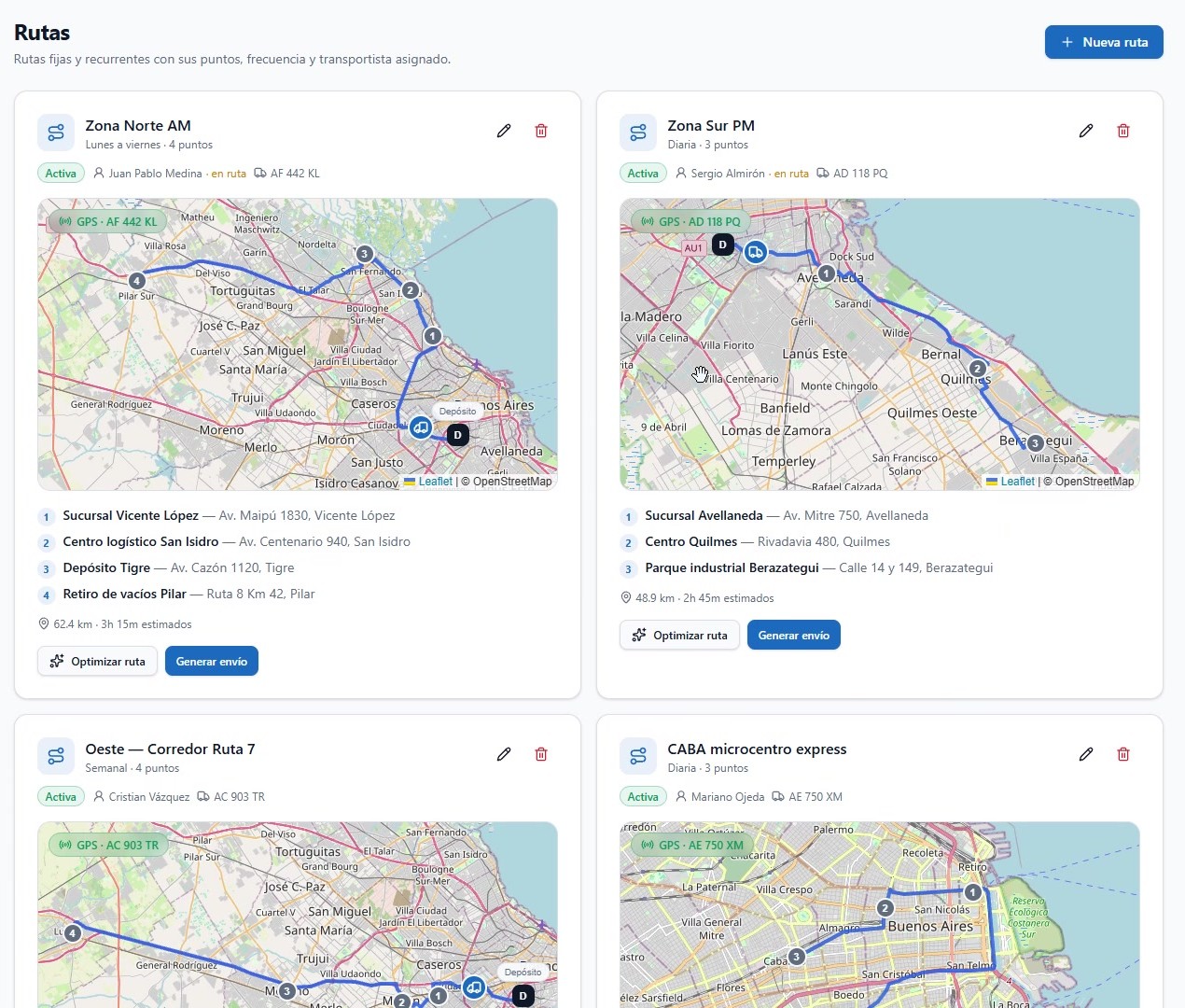Image resolution: width=1185 pixels, height=1008 pixels.
Task: Generate shipment for Zona Sur PM
Action: click(x=794, y=635)
